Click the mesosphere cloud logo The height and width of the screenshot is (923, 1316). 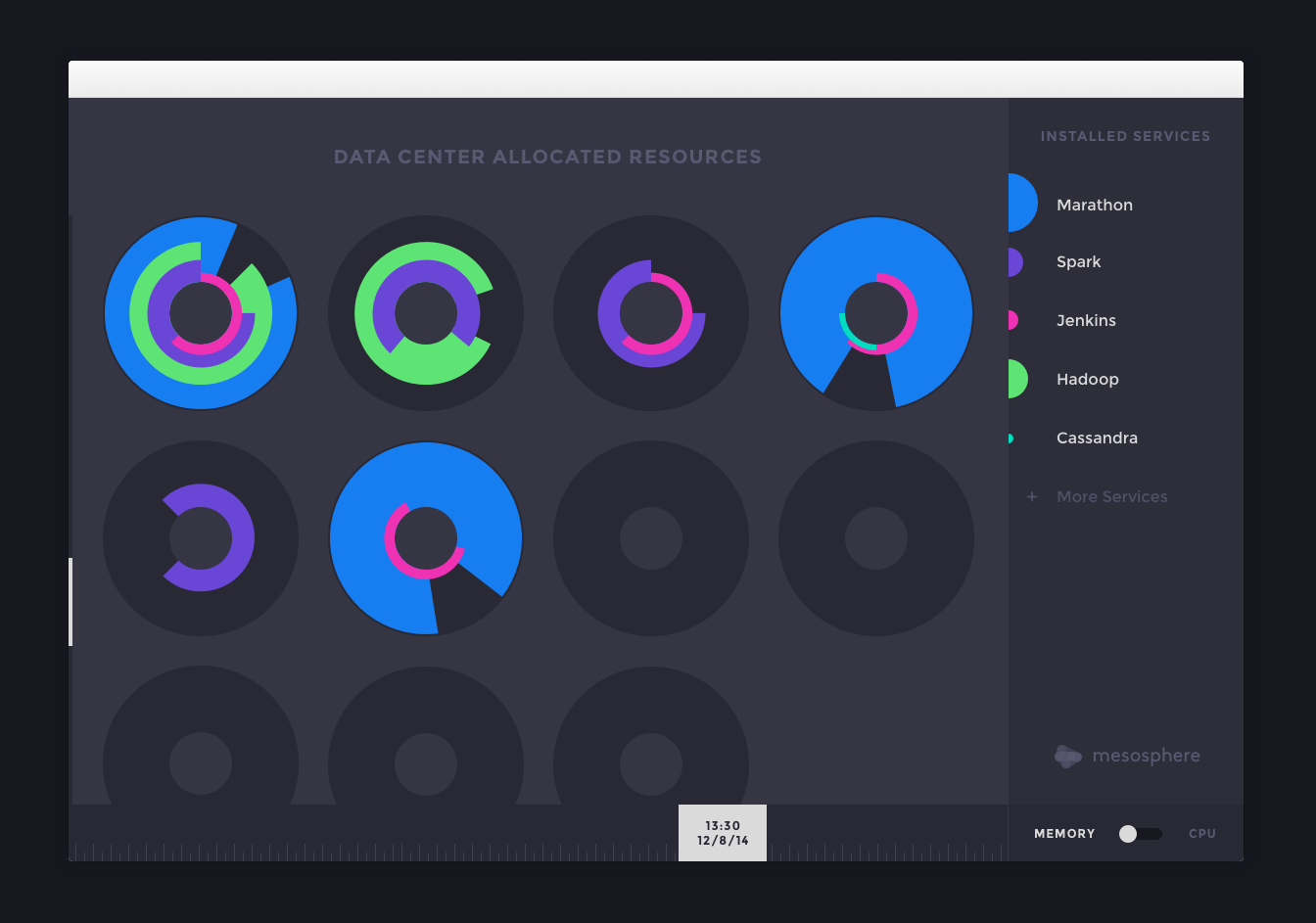1067,756
